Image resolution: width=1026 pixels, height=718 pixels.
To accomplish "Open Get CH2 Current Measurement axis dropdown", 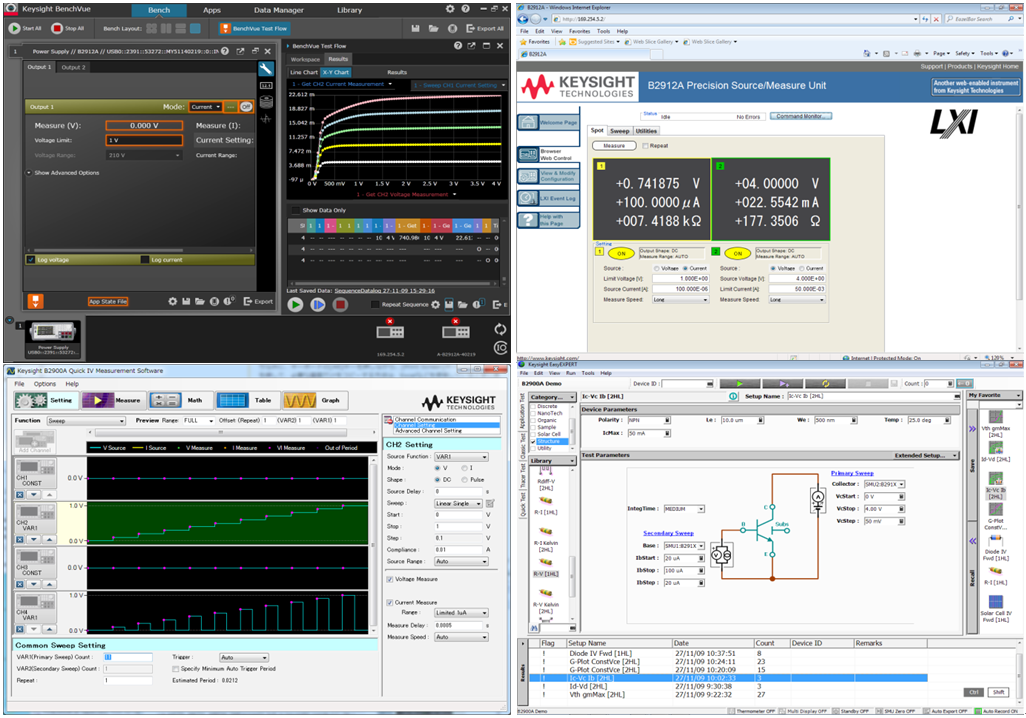I will click(x=342, y=84).
